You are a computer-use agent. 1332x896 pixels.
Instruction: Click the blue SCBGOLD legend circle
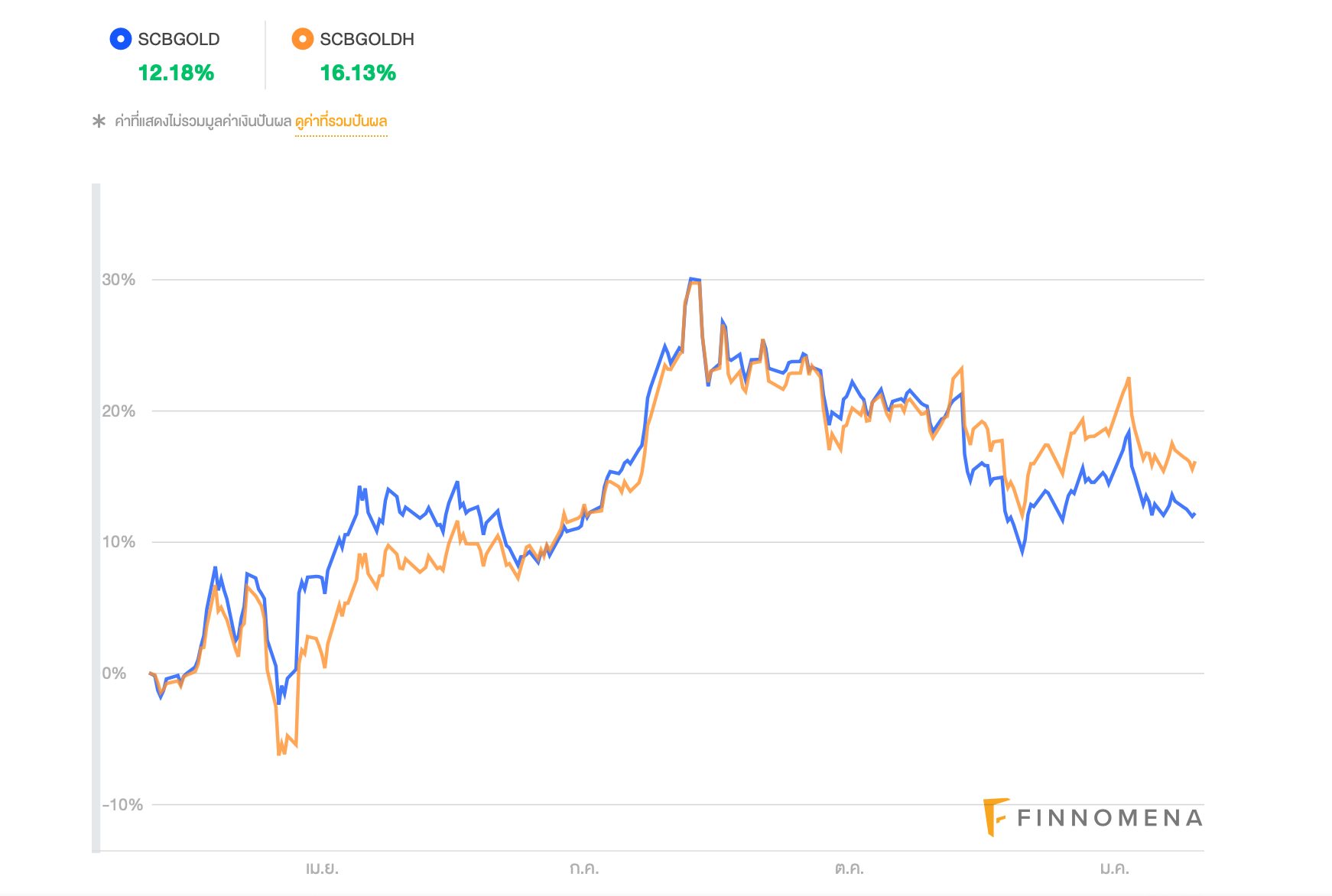(x=121, y=39)
